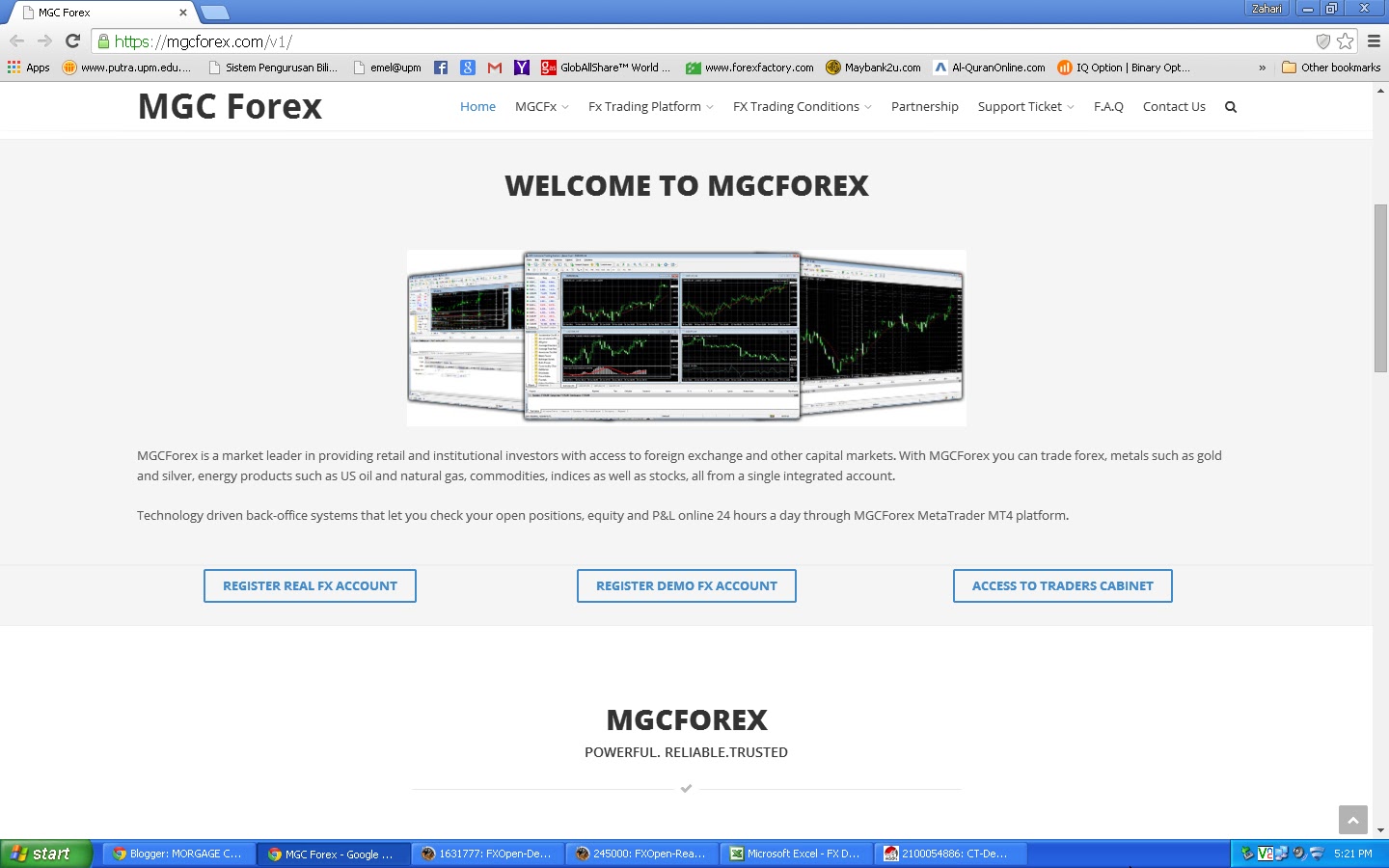Screen dimensions: 1389x868
Task: Expand Fx Trading Platform dropdown
Action: point(651,107)
